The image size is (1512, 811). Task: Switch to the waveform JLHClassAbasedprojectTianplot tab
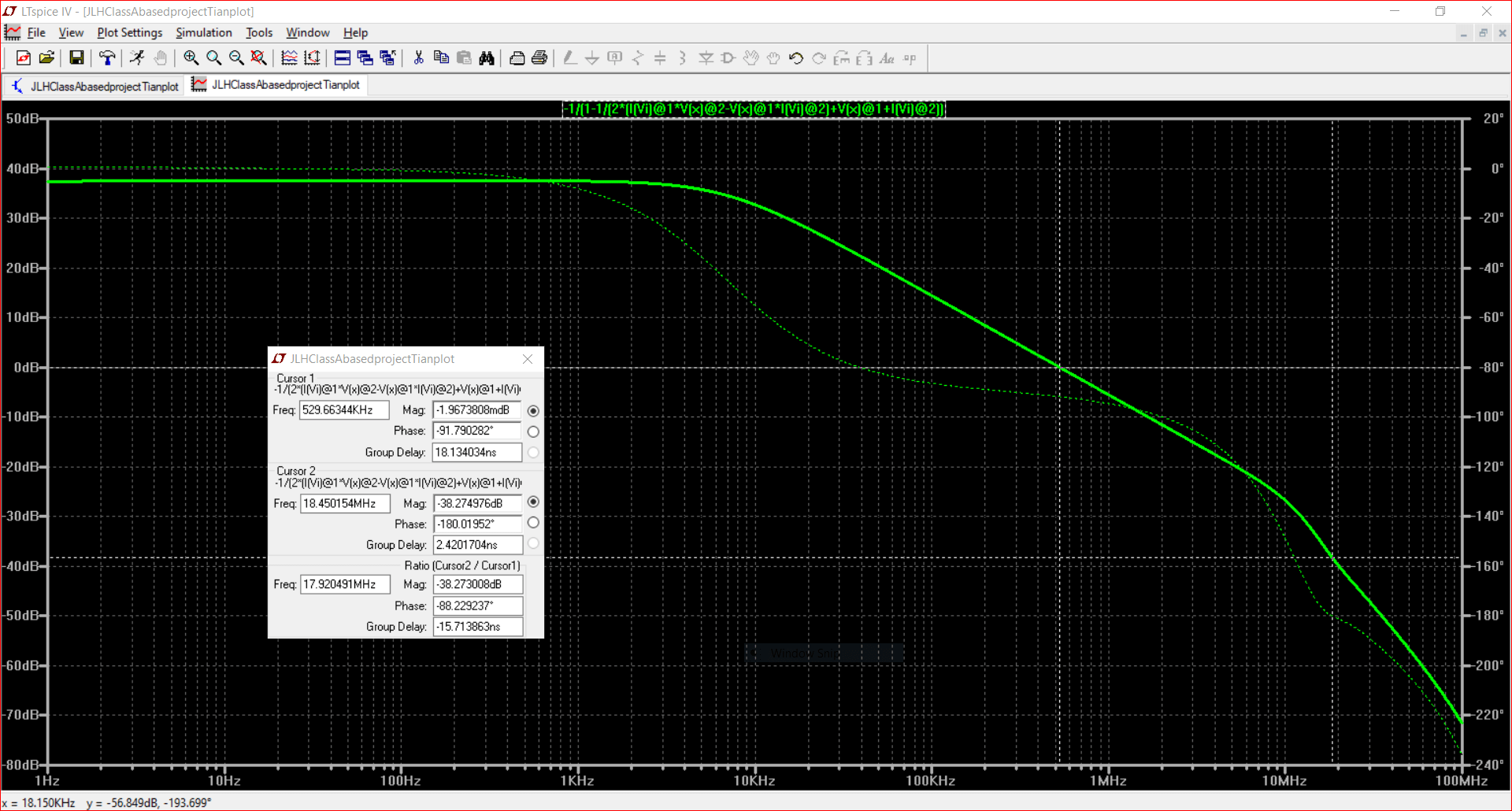point(276,85)
